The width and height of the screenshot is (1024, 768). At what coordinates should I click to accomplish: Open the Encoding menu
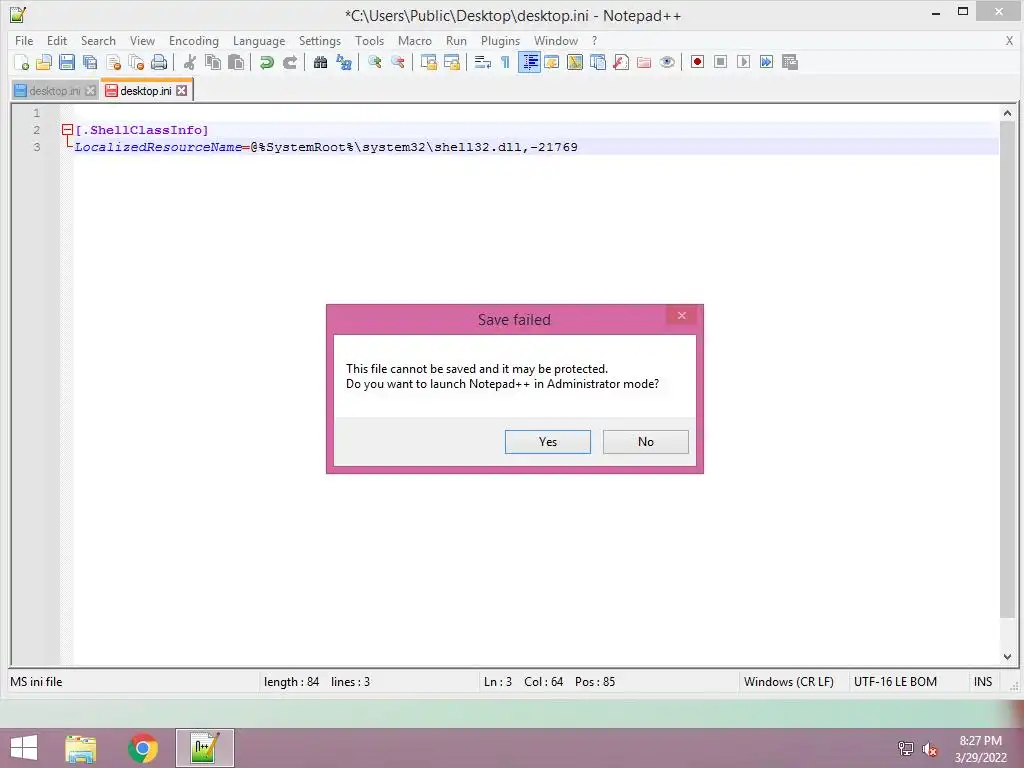click(193, 40)
